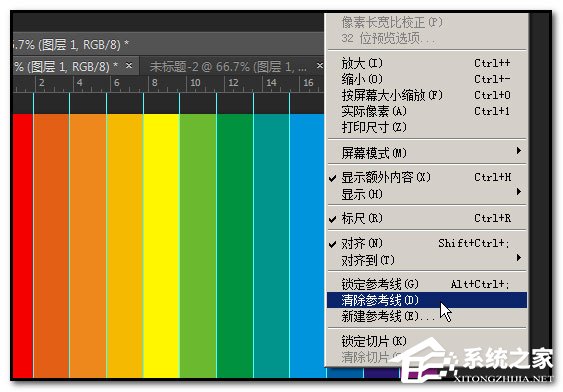
Task: Click ruler mark labeled 16
Action: [x=308, y=83]
